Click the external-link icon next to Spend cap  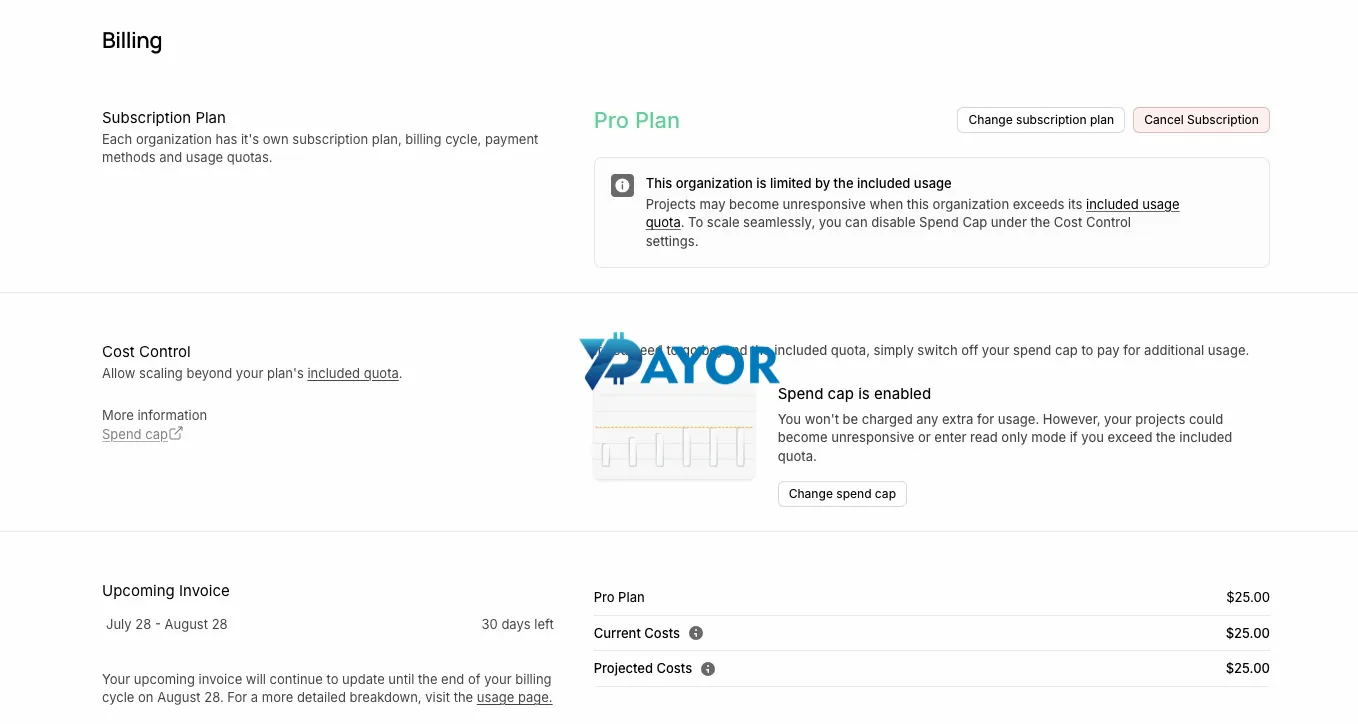(176, 434)
